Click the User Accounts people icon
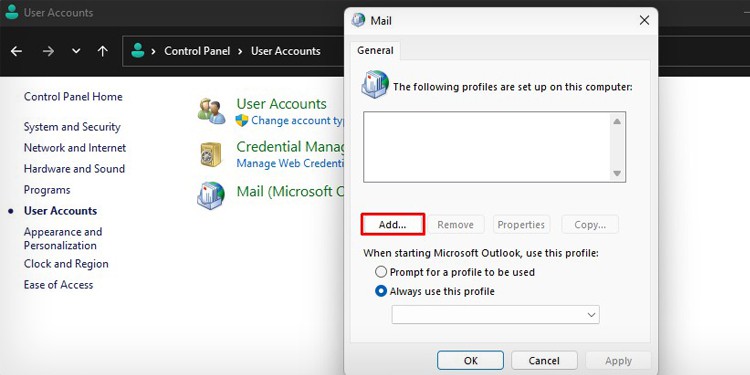 [x=211, y=111]
